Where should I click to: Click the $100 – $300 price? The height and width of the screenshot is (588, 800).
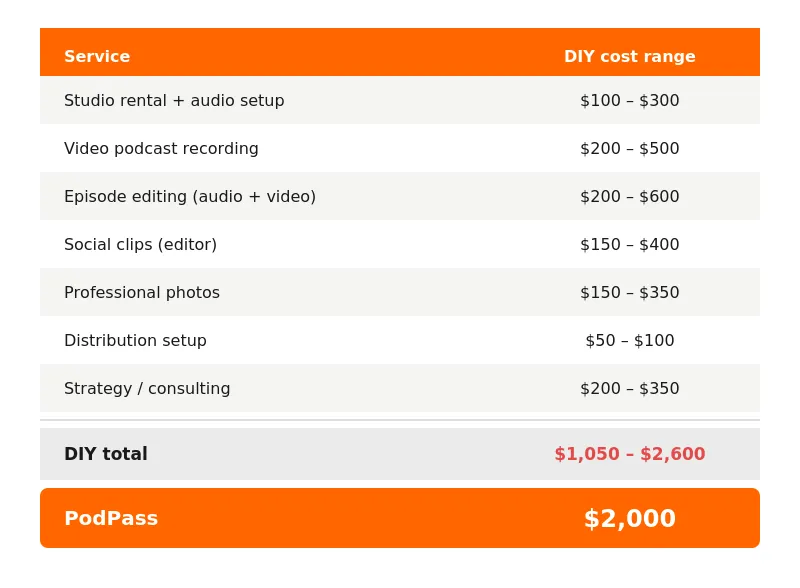tap(629, 100)
